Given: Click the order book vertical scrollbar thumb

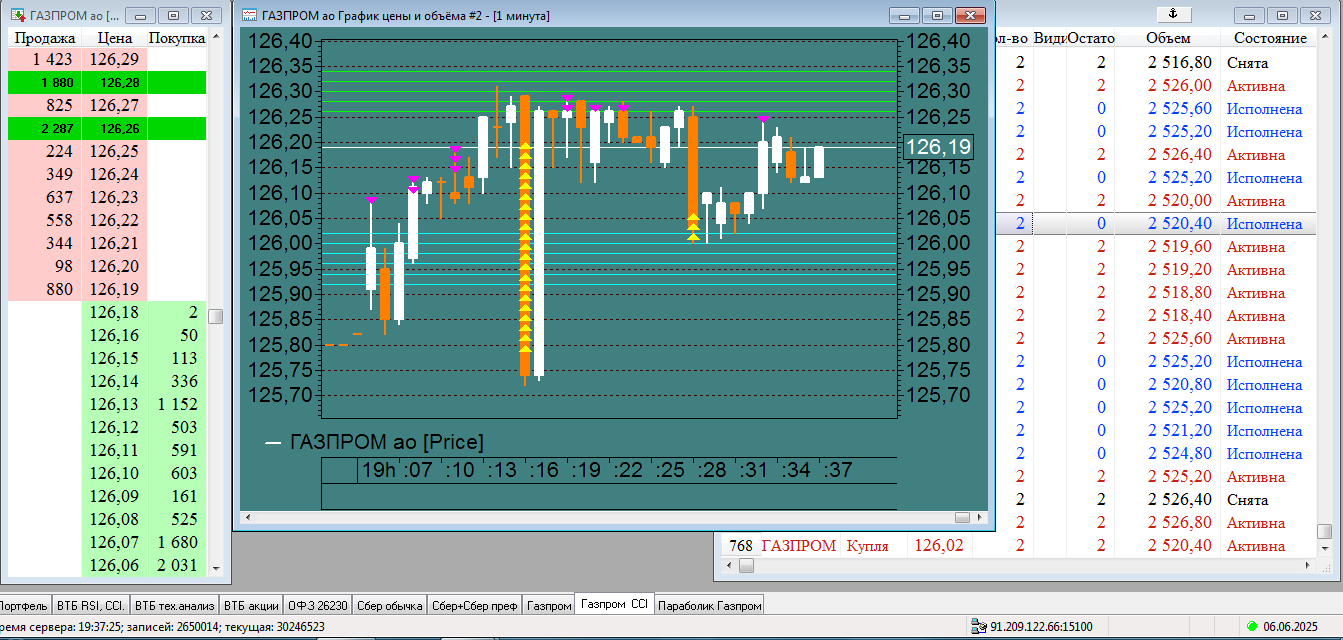Looking at the screenshot, I should coord(215,316).
